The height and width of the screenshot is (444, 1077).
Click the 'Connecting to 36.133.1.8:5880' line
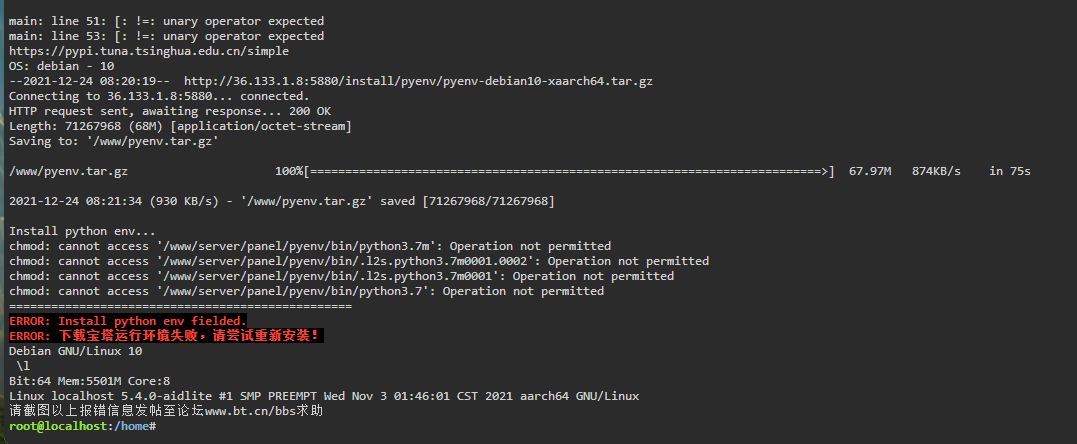click(159, 96)
